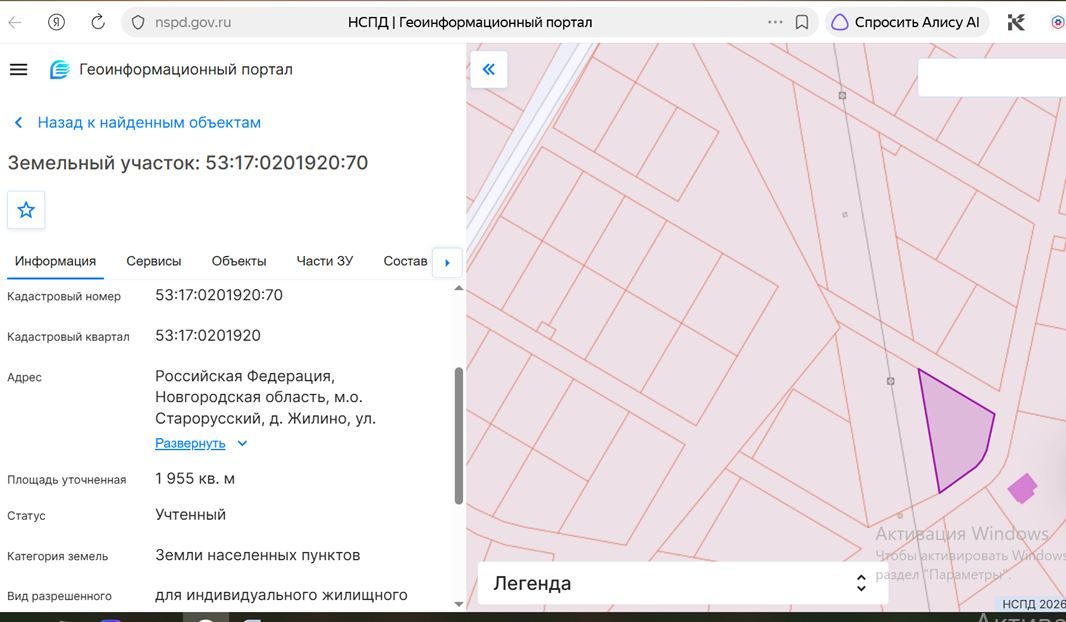The image size is (1066, 622).
Task: Click the Alice AI circle icon
Action: click(x=840, y=22)
